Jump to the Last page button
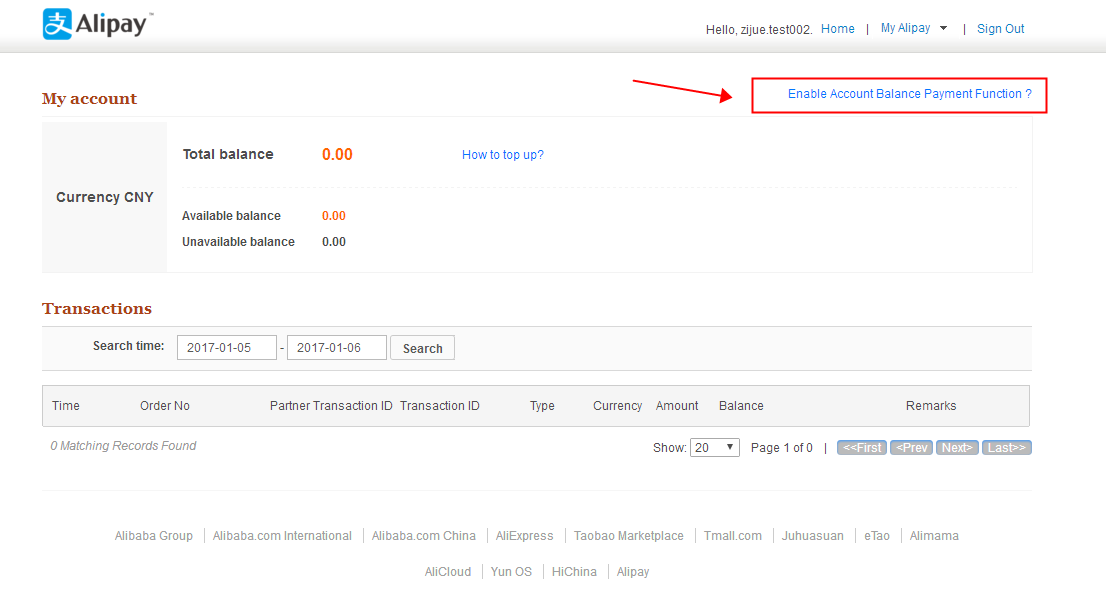1106x601 pixels. [x=1006, y=448]
